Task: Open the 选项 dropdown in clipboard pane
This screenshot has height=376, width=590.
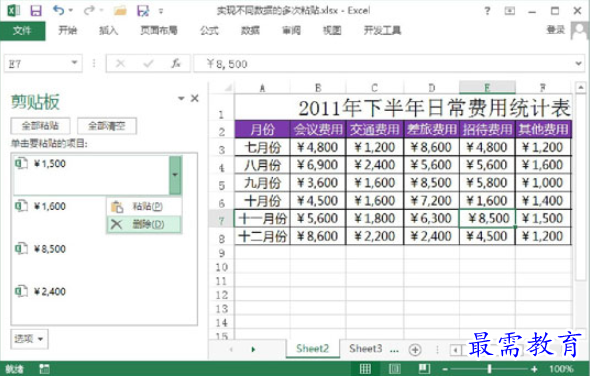Action: (29, 339)
